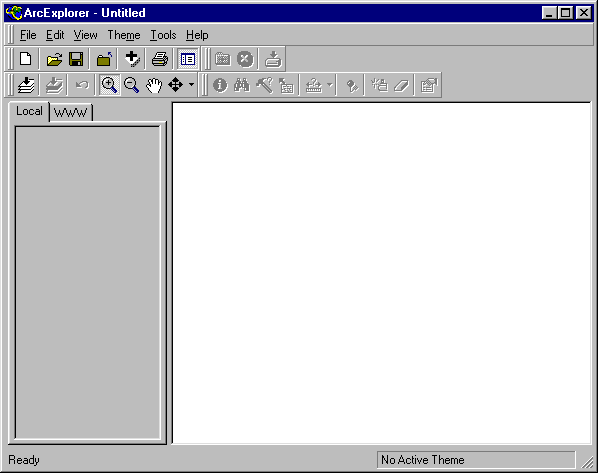Open the Tools menu

coord(163,35)
